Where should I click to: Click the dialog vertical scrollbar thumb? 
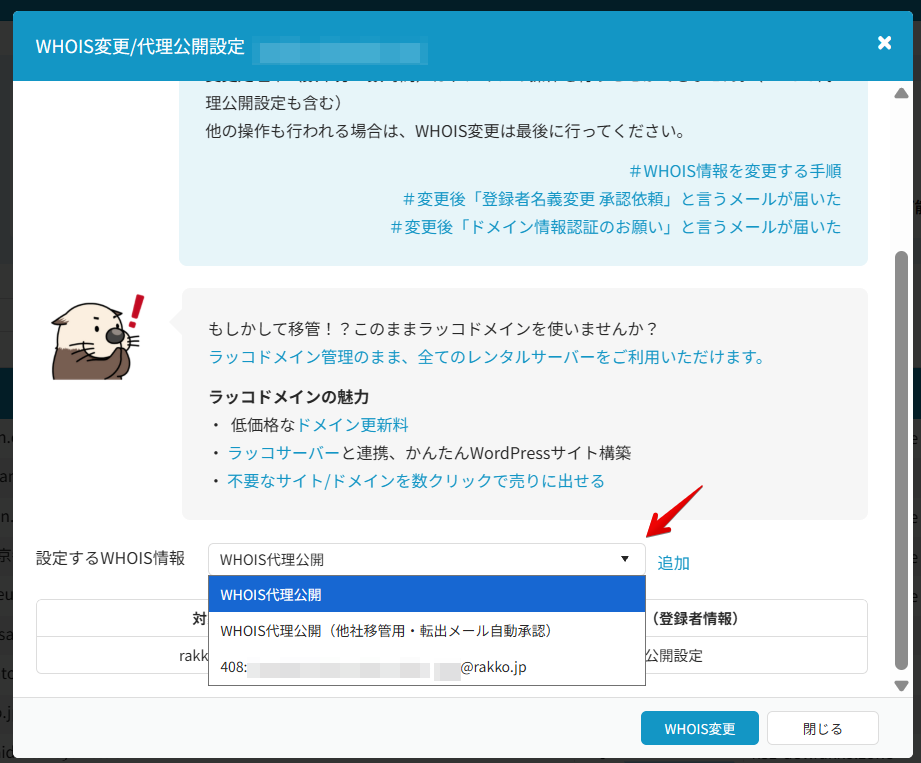[901, 461]
